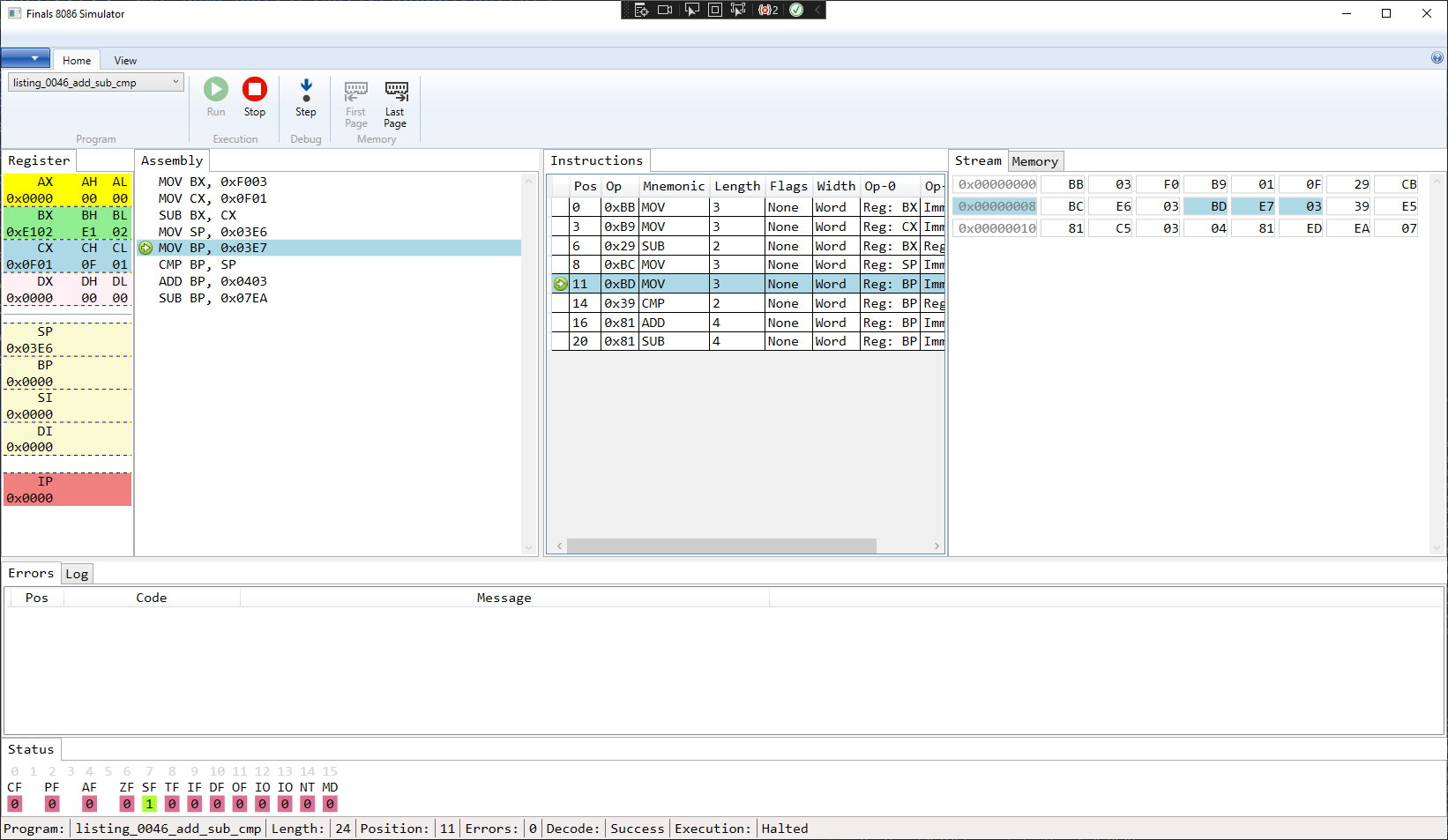This screenshot has height=840, width=1448.
Task: Select the Register tab
Action: [39, 160]
